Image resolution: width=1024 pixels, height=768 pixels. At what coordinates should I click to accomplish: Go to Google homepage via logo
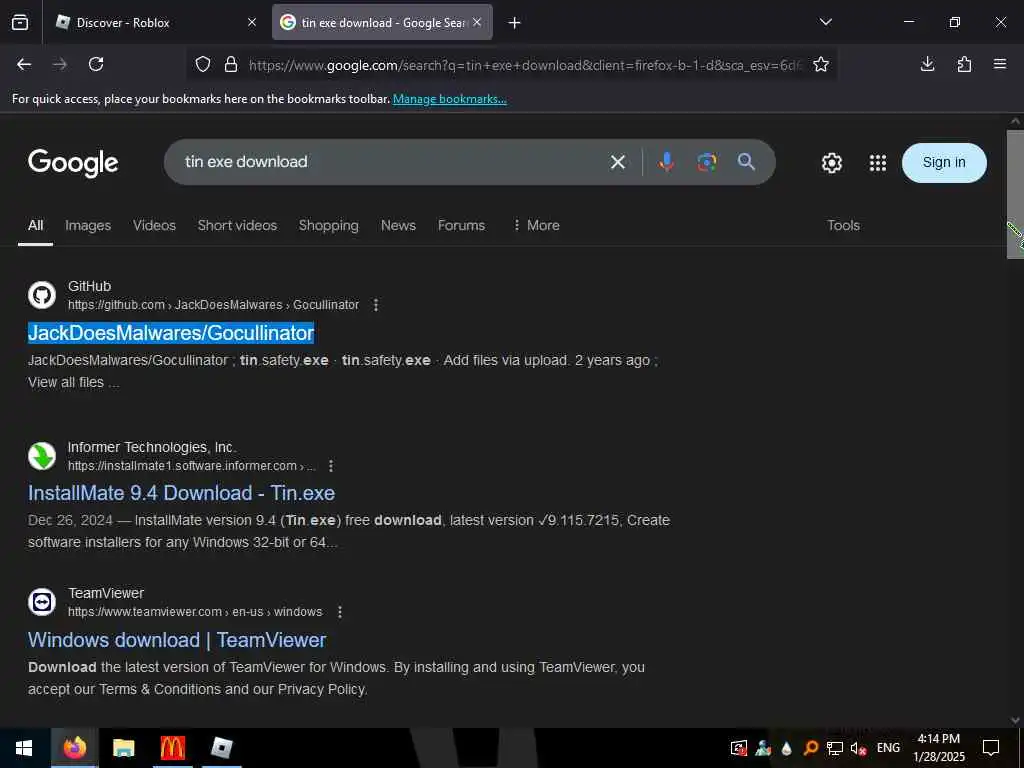pyautogui.click(x=73, y=163)
